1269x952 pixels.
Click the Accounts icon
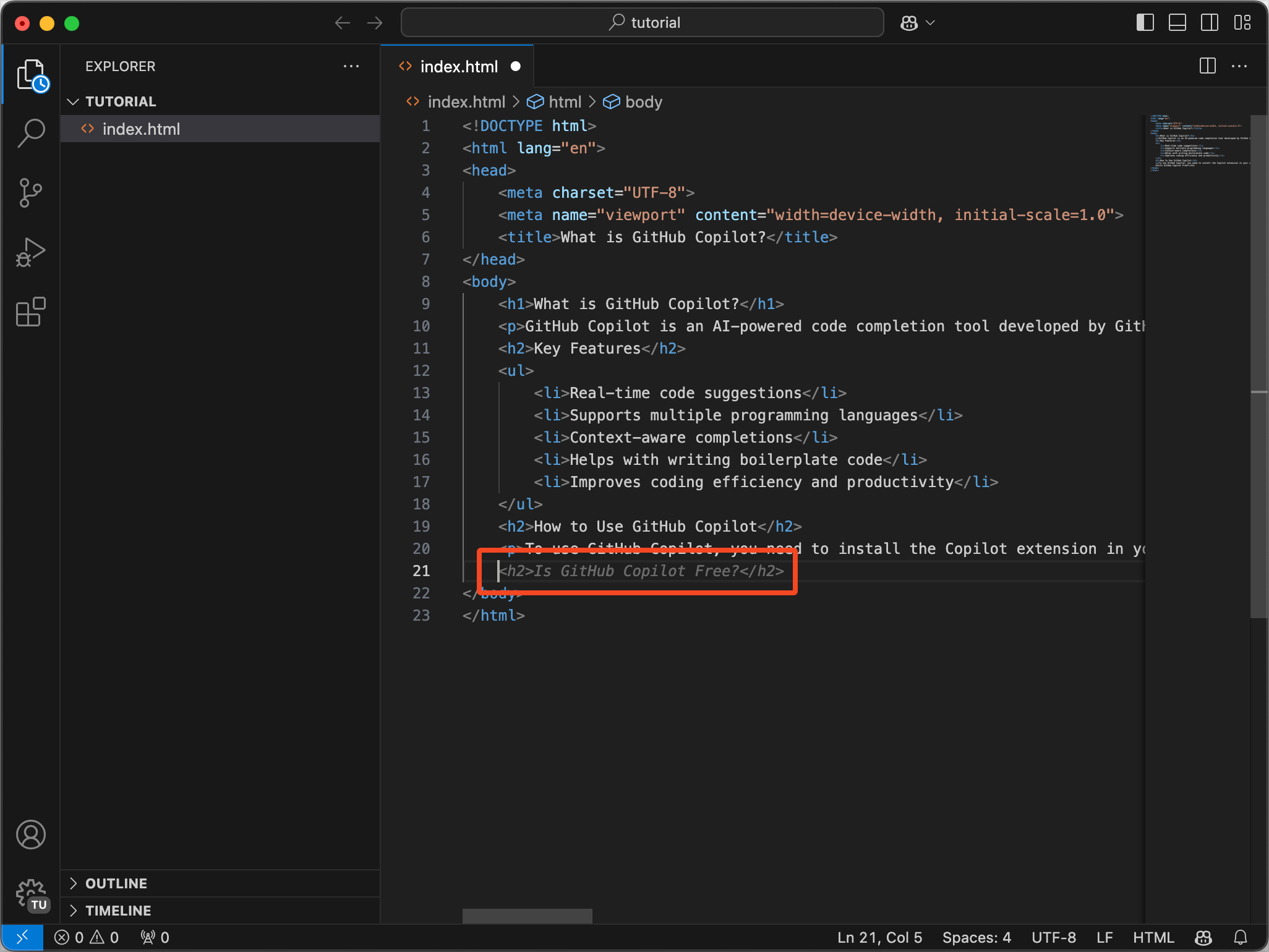31,835
